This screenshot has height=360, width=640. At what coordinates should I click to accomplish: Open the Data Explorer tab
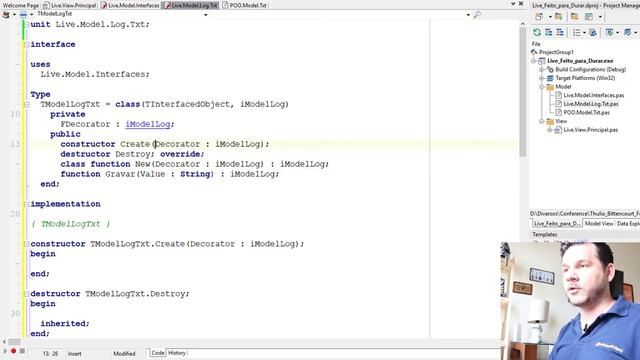tap(628, 224)
